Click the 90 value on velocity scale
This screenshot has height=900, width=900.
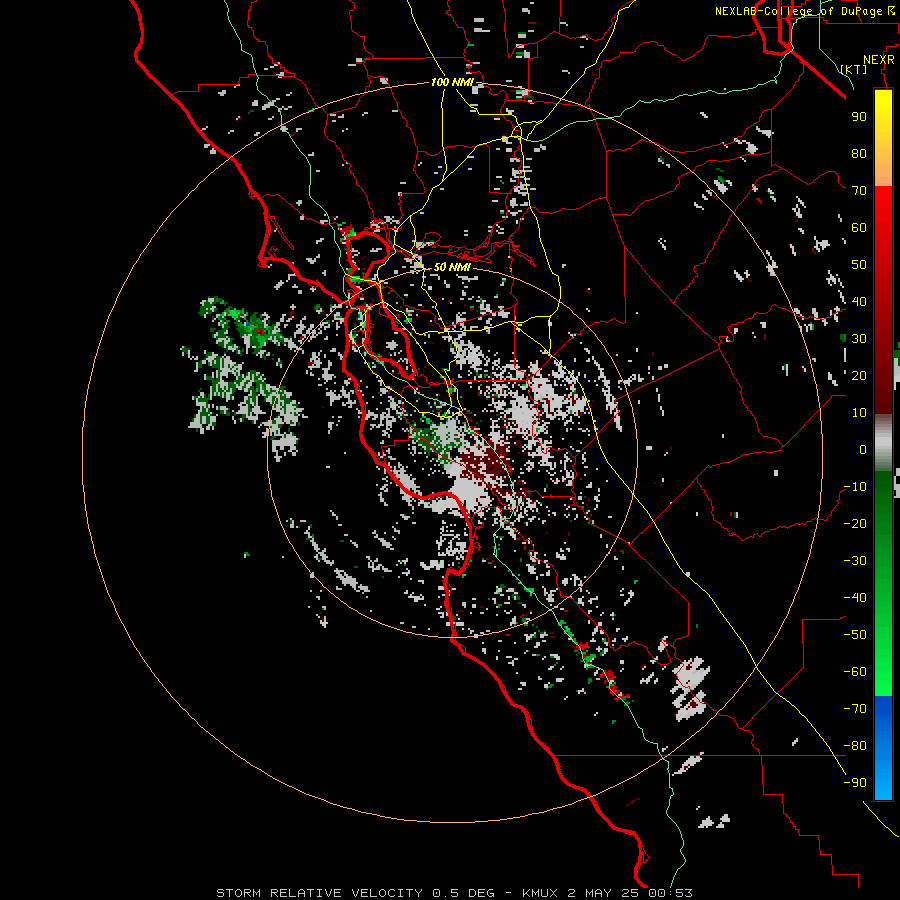pos(859,117)
